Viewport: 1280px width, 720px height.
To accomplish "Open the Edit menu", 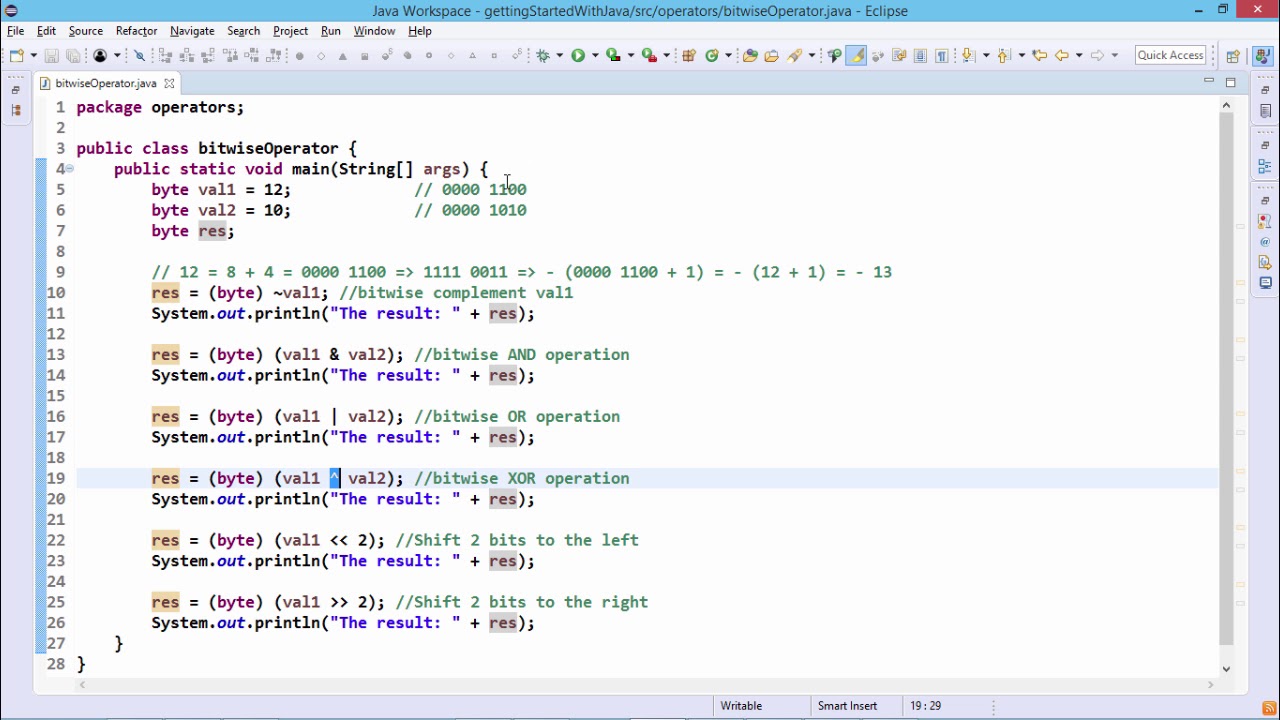I will point(46,31).
